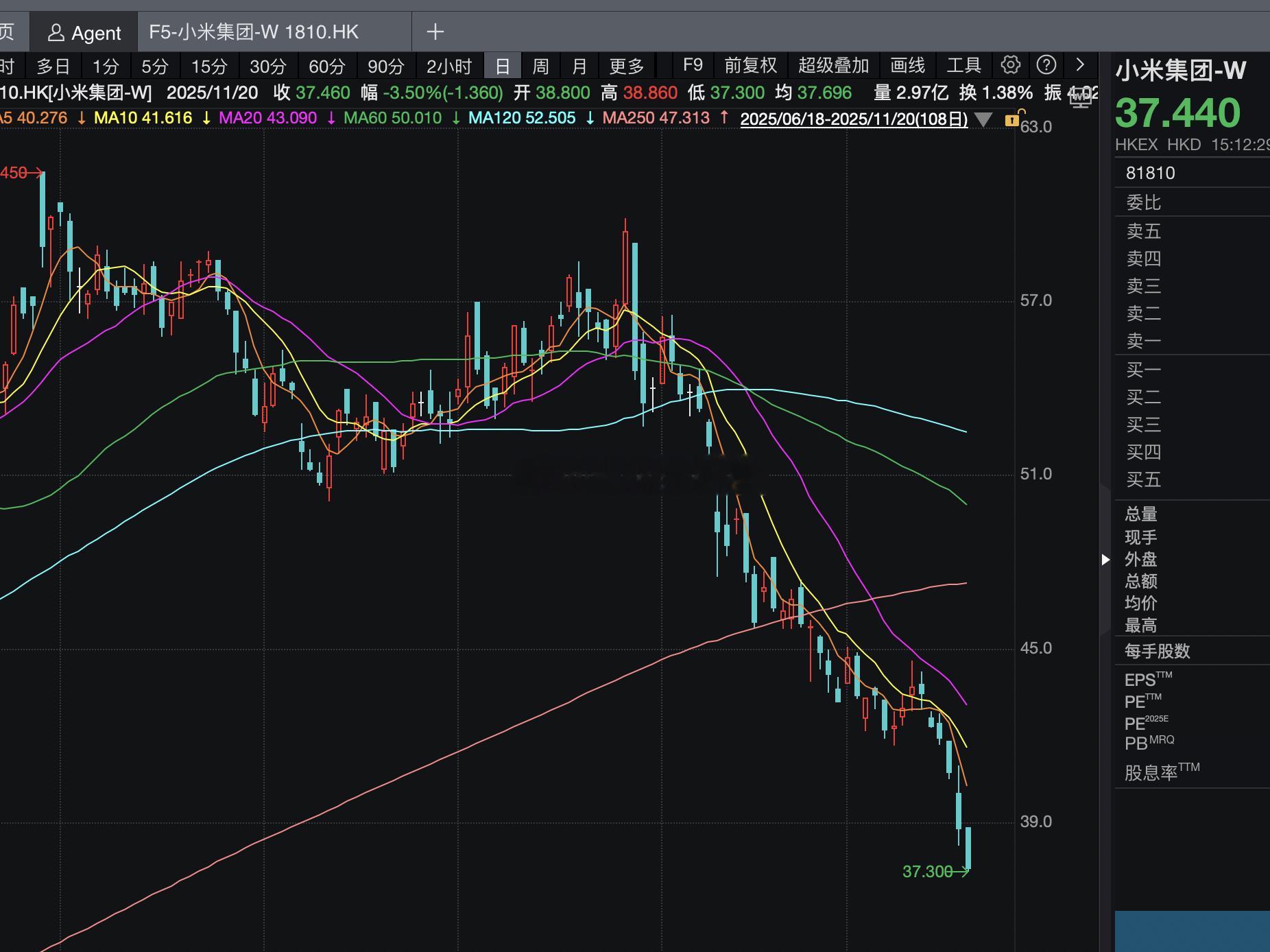Image resolution: width=1270 pixels, height=952 pixels.
Task: Click the 37.300 low price marker
Action: [927, 872]
